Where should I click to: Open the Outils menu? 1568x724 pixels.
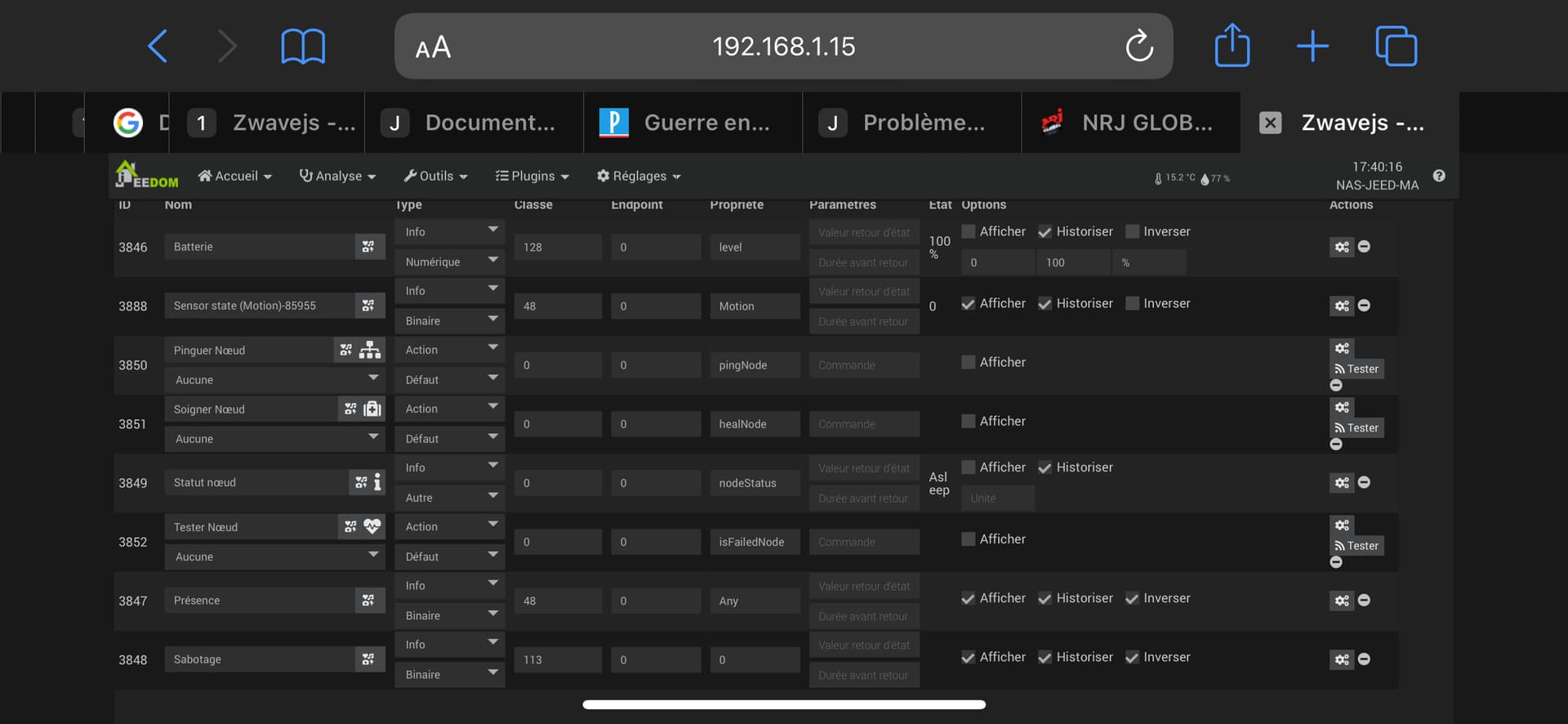(435, 177)
